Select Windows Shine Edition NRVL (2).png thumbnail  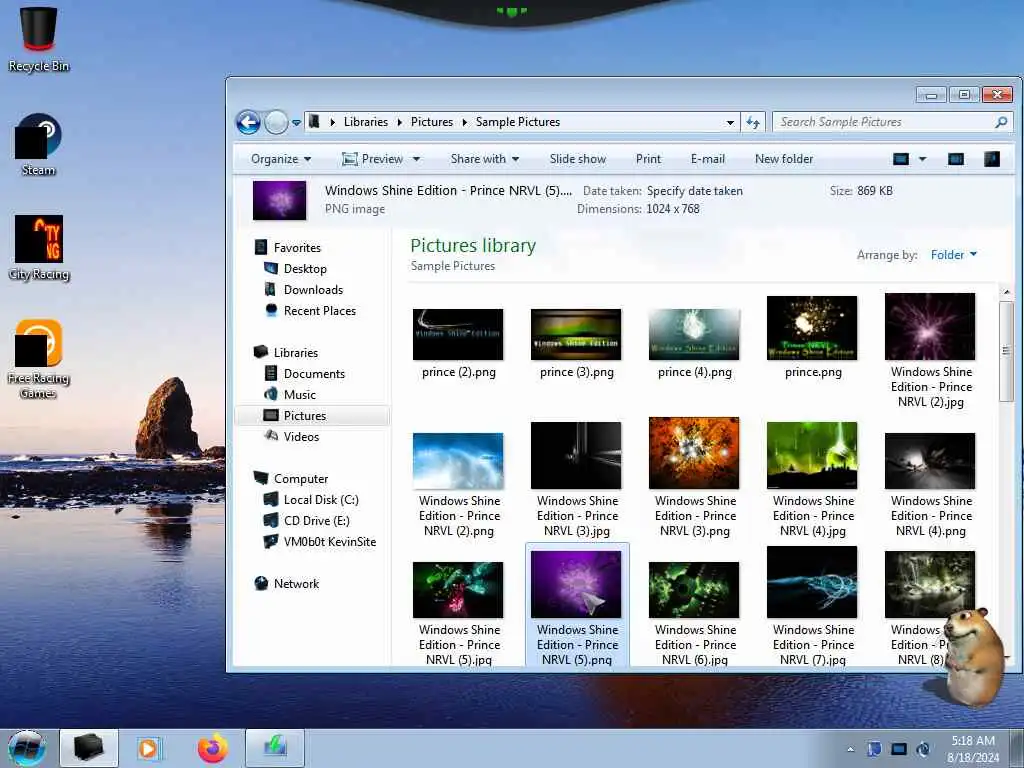[458, 460]
